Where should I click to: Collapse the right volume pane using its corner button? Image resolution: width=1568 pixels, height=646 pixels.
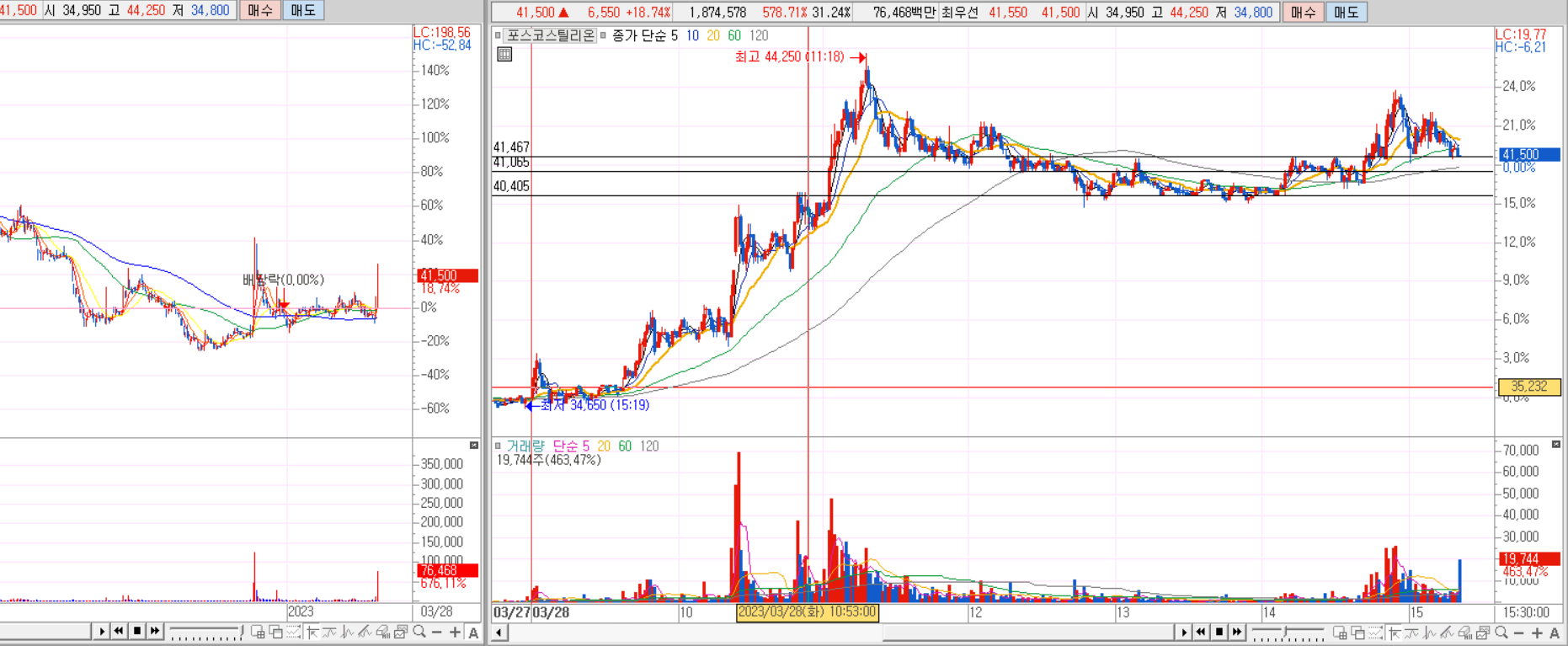(1555, 445)
